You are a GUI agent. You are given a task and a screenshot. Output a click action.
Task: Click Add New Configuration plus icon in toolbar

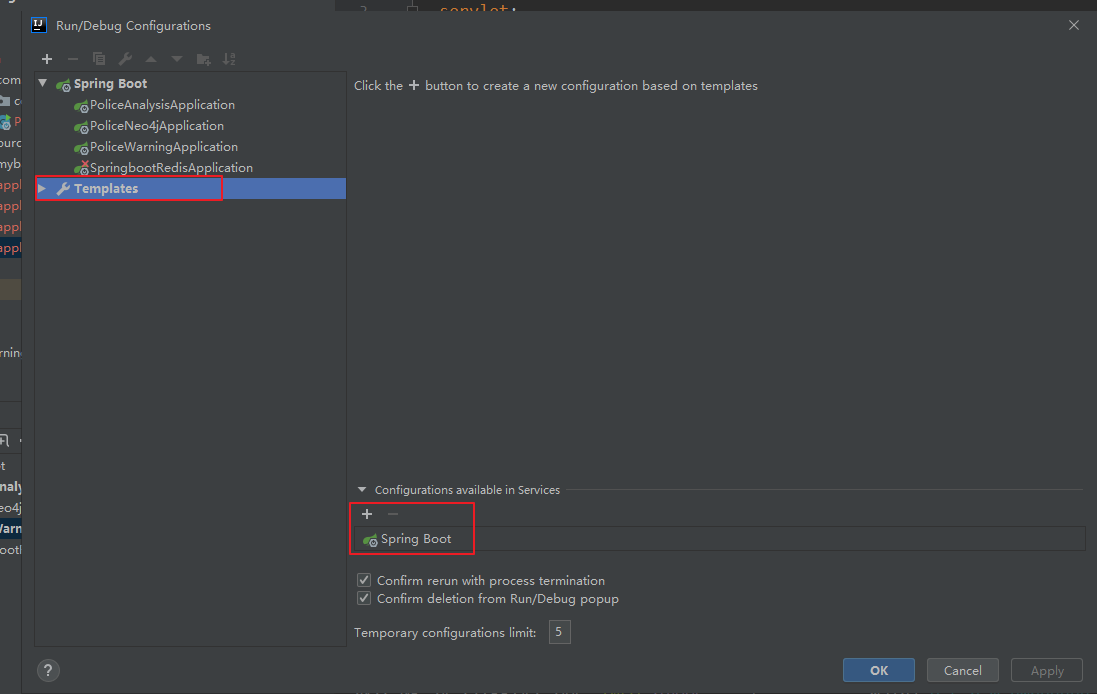coord(47,59)
